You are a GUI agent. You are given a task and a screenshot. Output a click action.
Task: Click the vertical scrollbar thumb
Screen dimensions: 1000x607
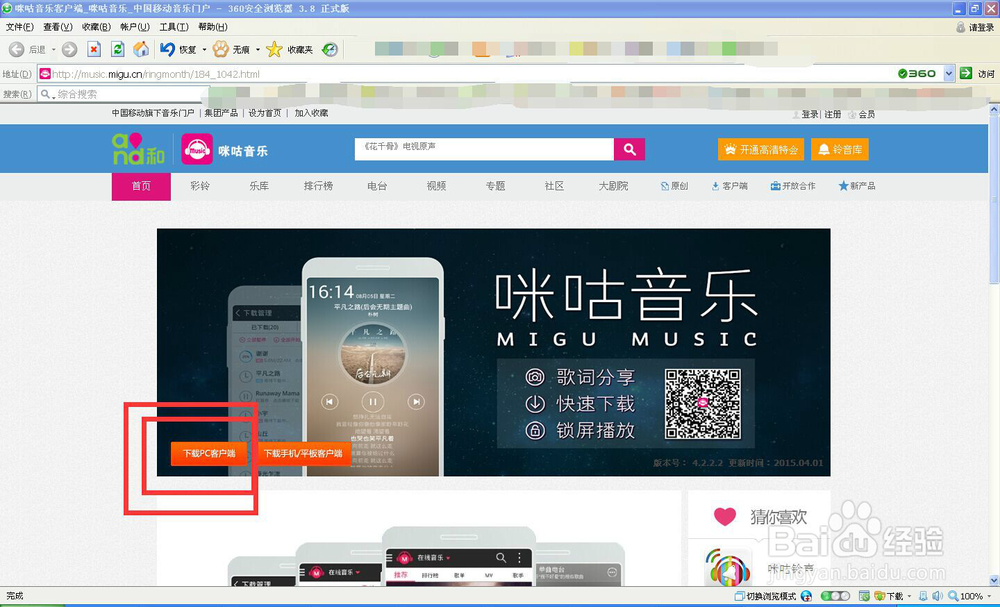click(994, 201)
